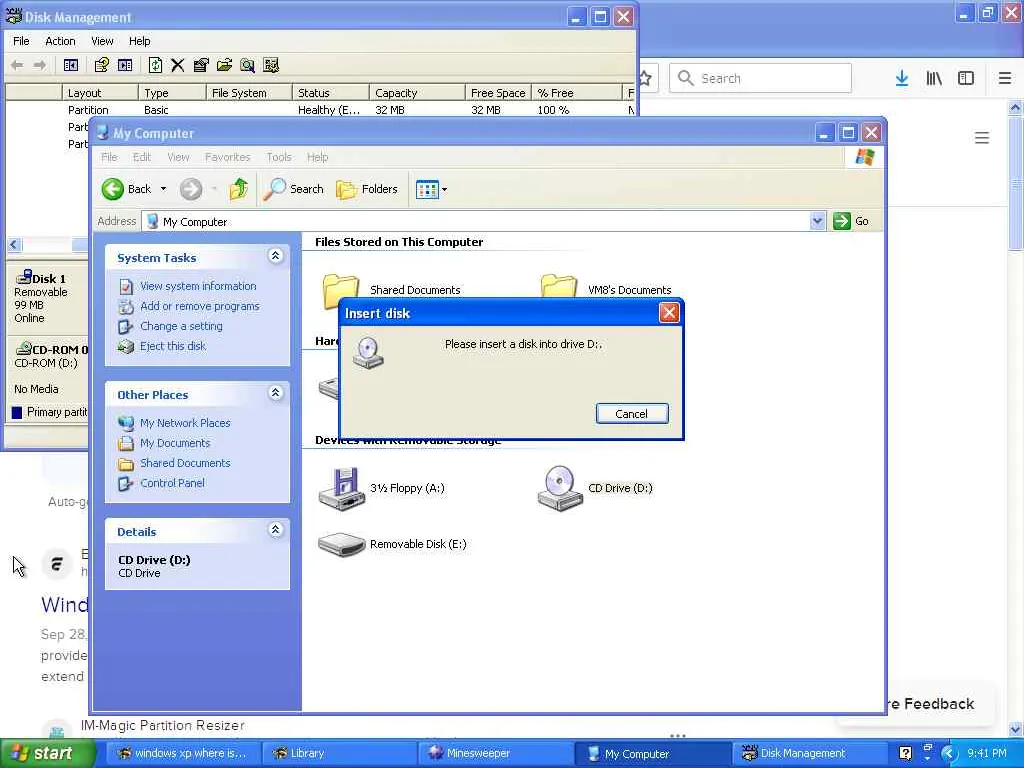Click the bookmark star icon in Firefox
This screenshot has width=1024, height=768.
[x=645, y=78]
